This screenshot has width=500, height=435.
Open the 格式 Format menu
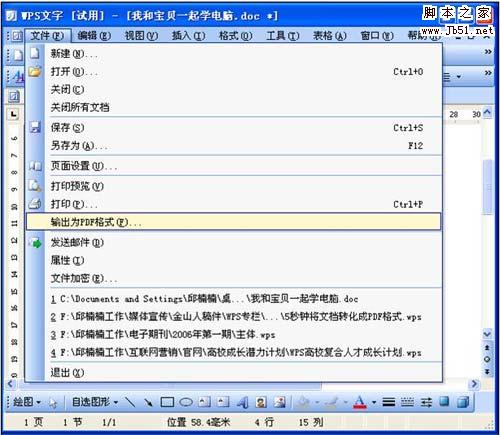coord(235,35)
